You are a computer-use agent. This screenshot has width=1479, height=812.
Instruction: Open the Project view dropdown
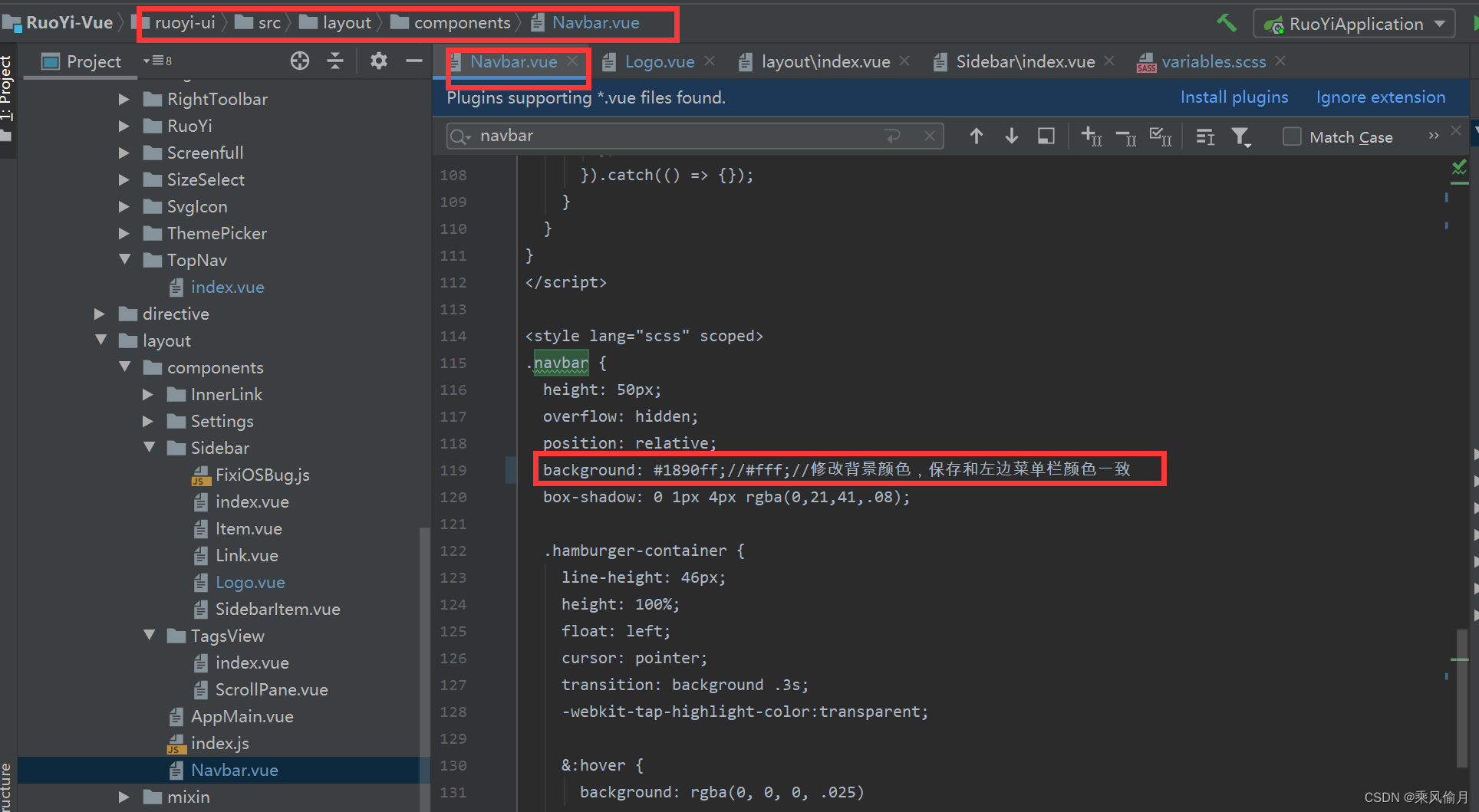157,61
